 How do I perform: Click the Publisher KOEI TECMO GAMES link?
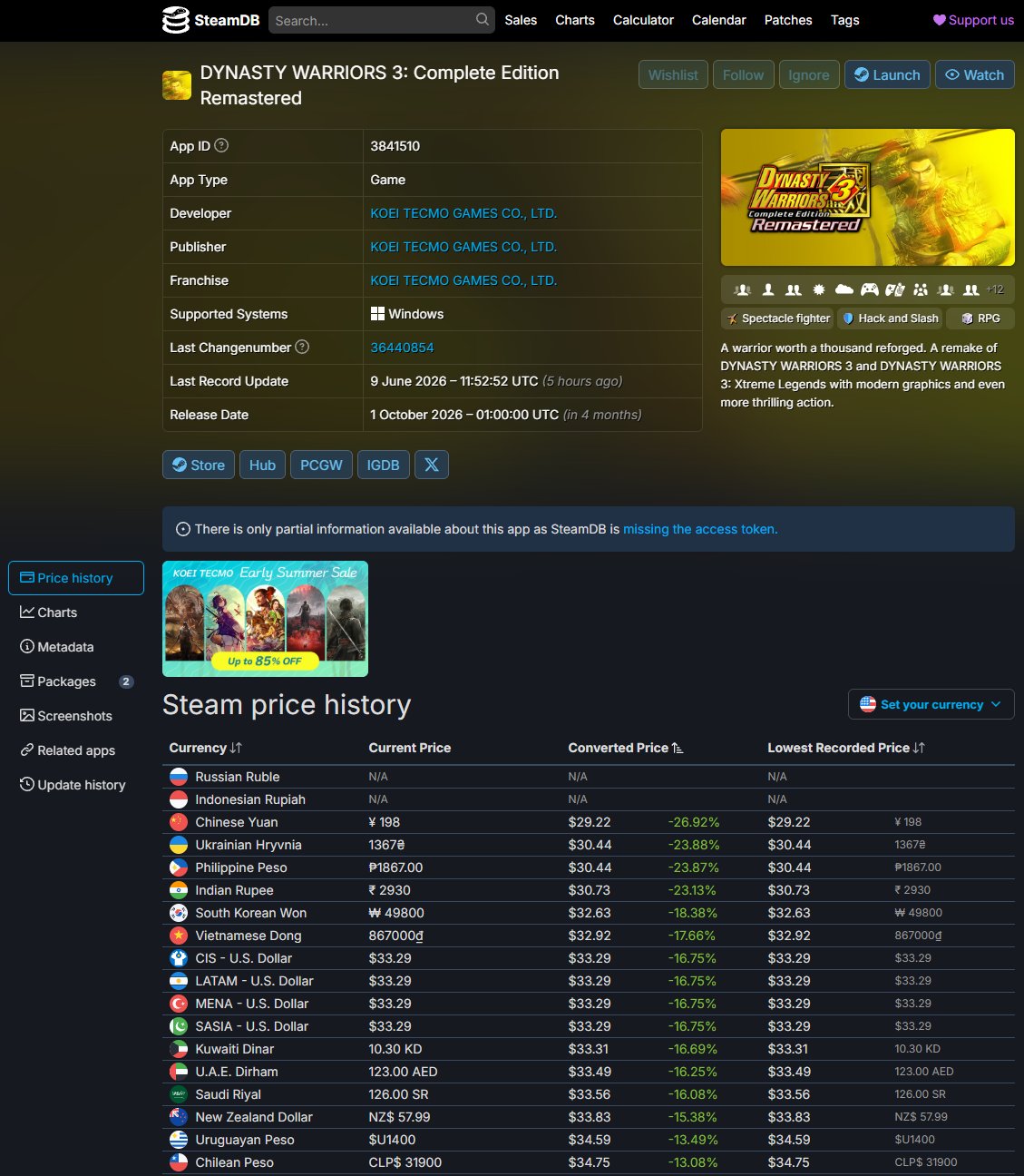point(463,247)
